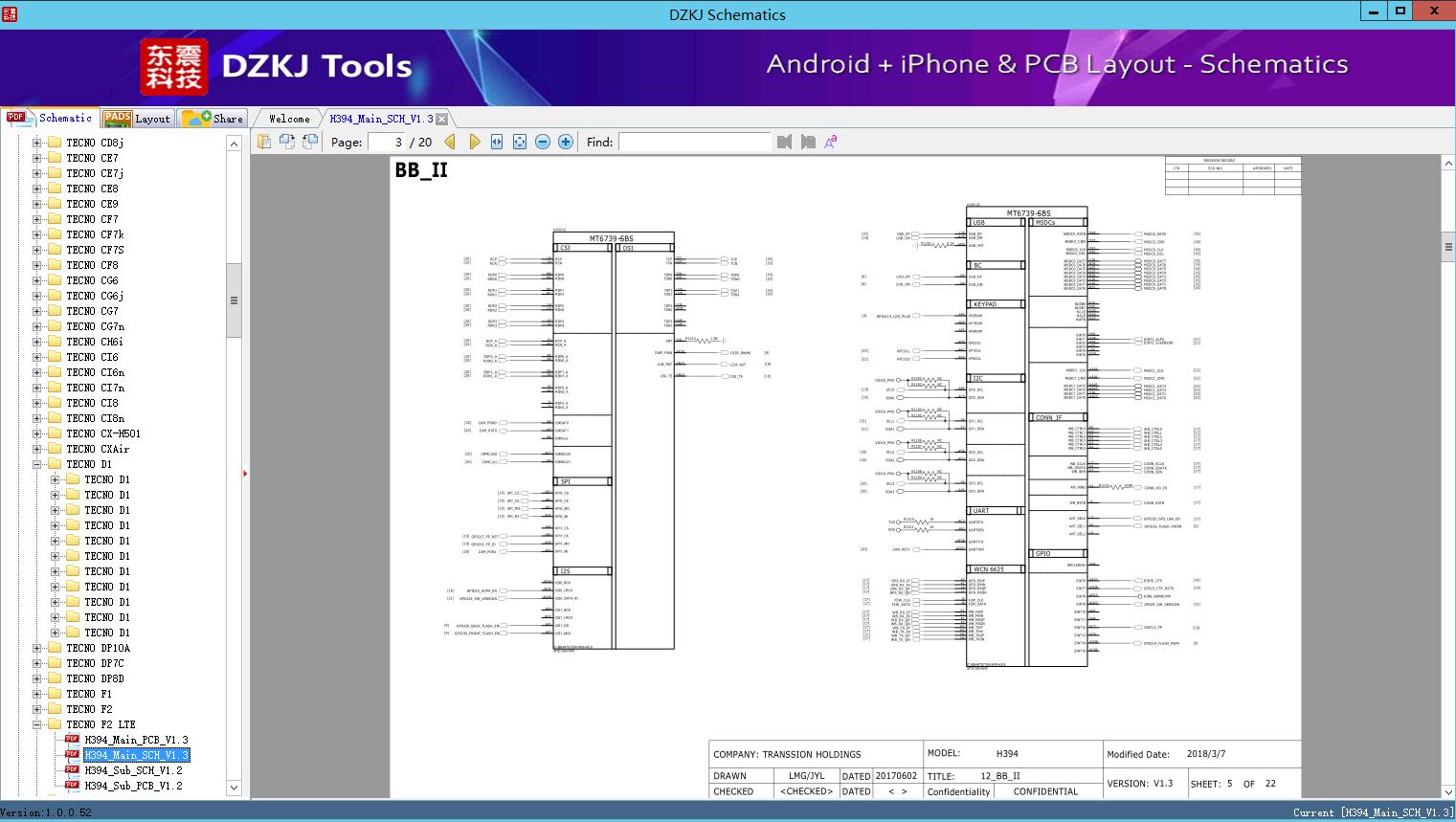The image size is (1456, 822).
Task: Select H394_Main_SCH_V1.3 in the tree
Action: click(136, 755)
